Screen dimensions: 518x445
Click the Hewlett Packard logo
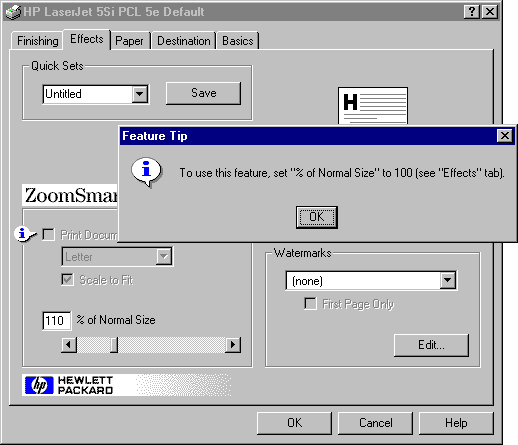pyautogui.click(x=69, y=385)
